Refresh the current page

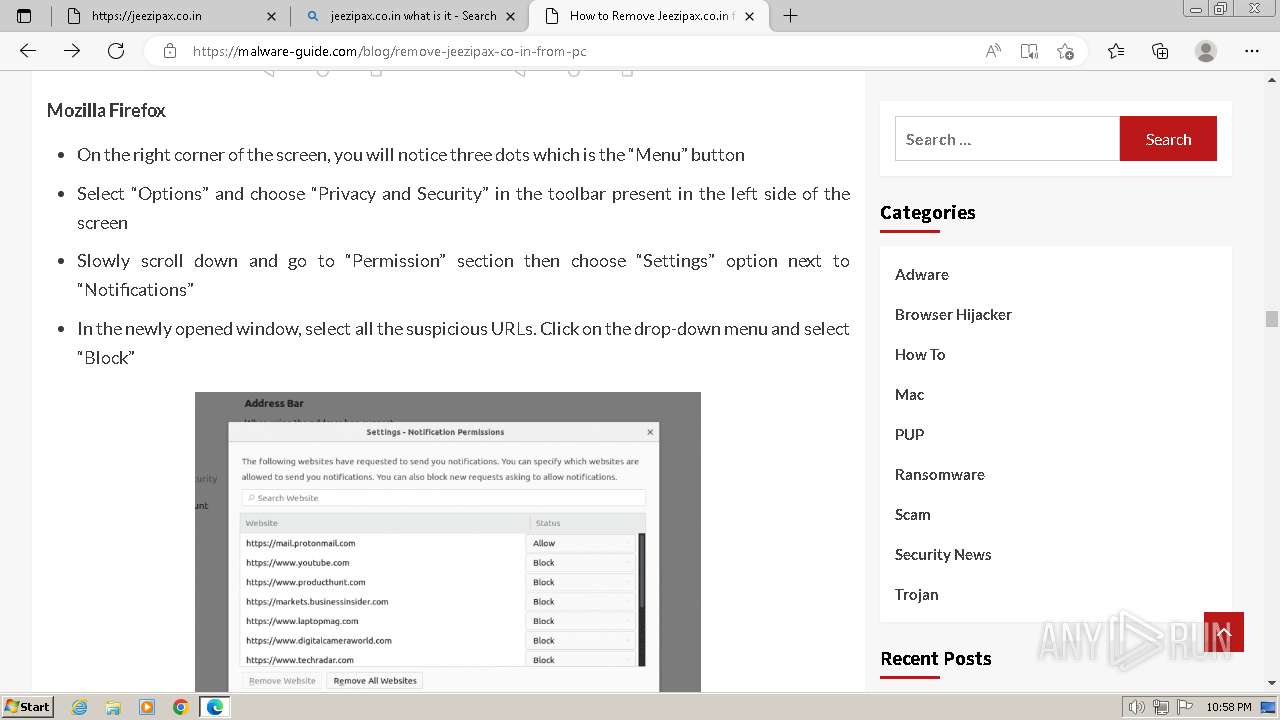pyautogui.click(x=116, y=51)
